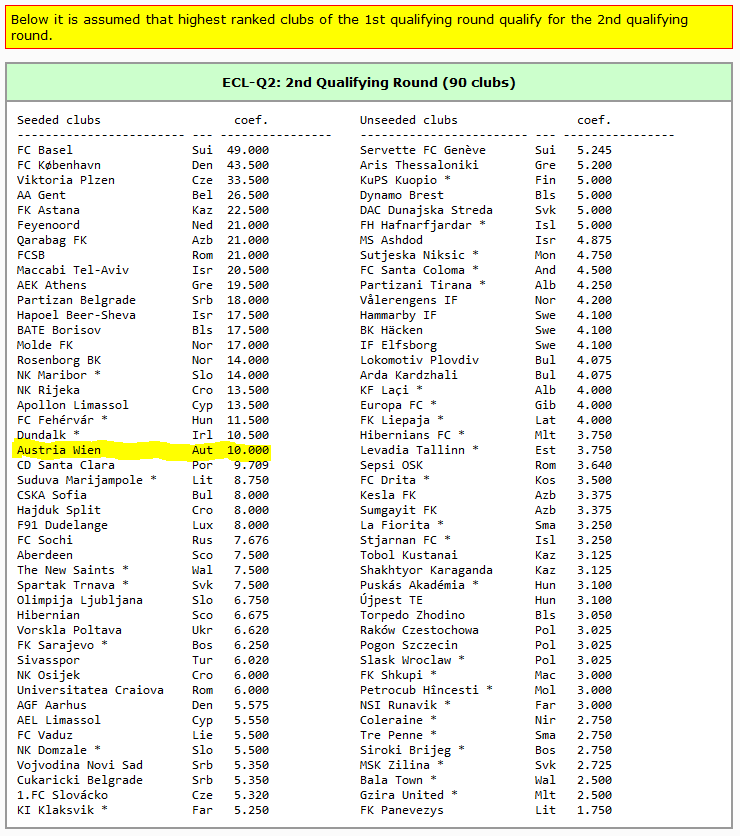Click 'BATE Borisov' club name
The image size is (740, 836).
59,330
